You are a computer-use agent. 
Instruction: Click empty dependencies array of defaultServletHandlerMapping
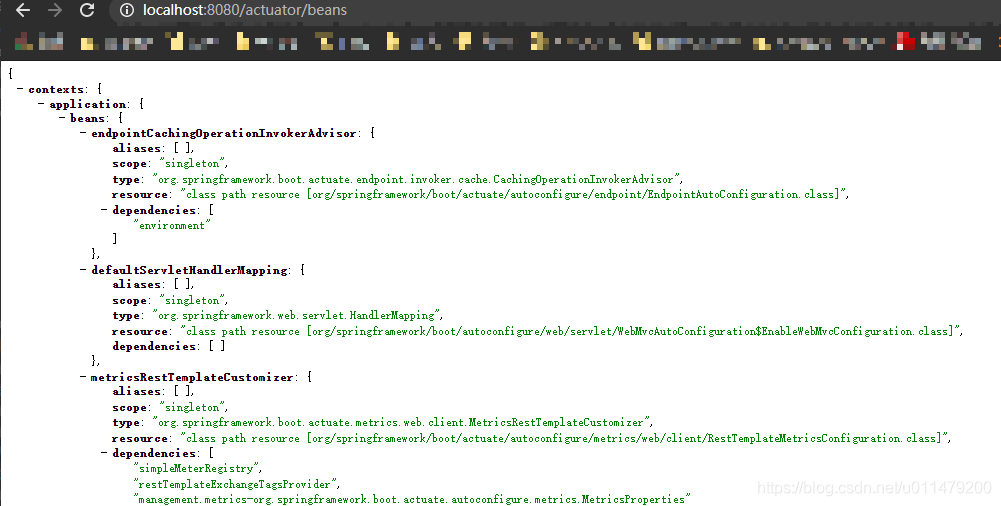click(x=216, y=346)
